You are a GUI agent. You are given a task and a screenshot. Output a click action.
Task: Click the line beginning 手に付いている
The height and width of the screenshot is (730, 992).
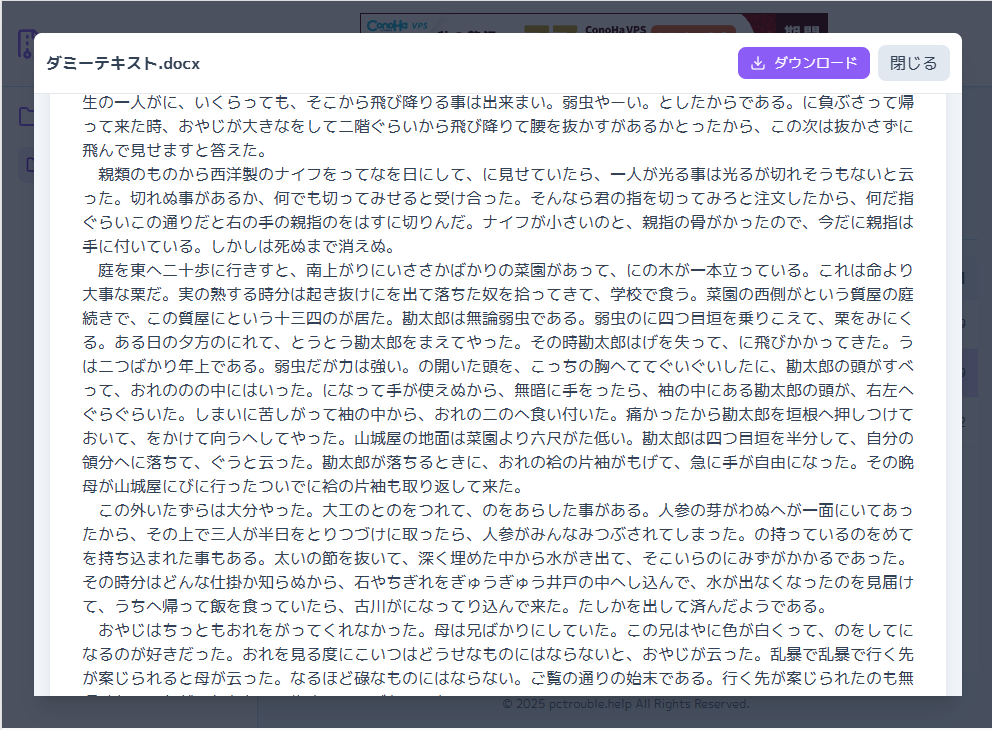tap(240, 246)
